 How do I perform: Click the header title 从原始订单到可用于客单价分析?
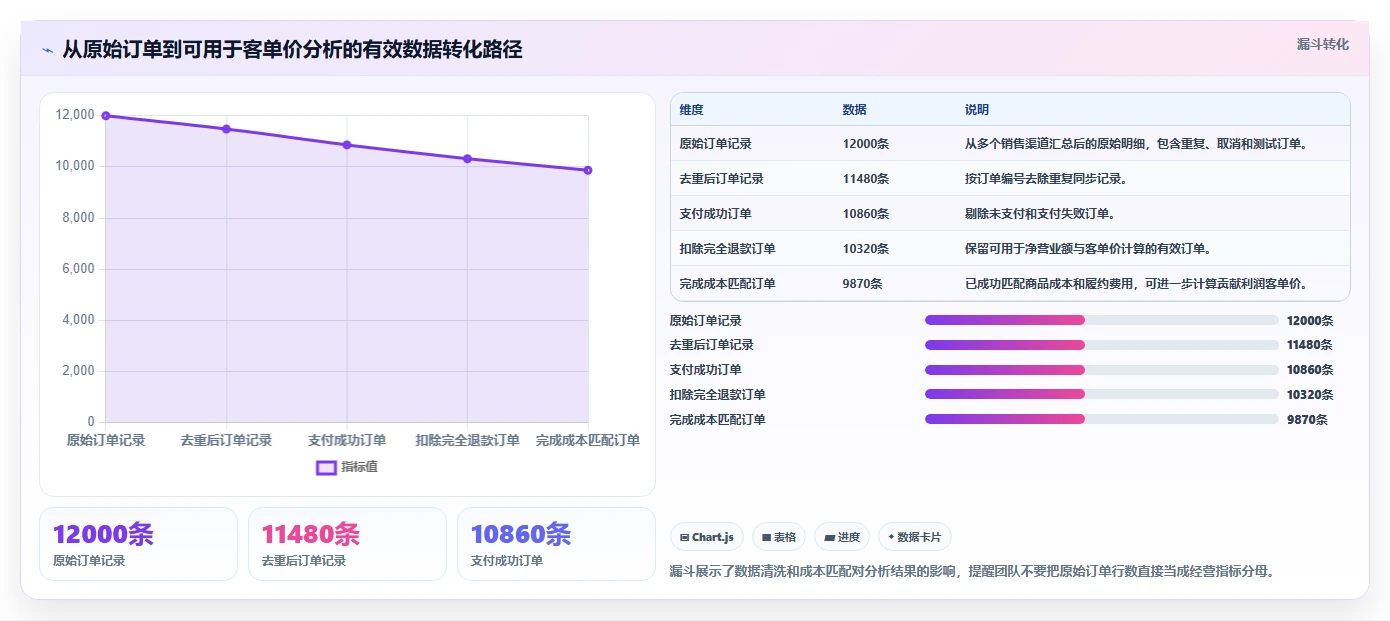click(292, 50)
